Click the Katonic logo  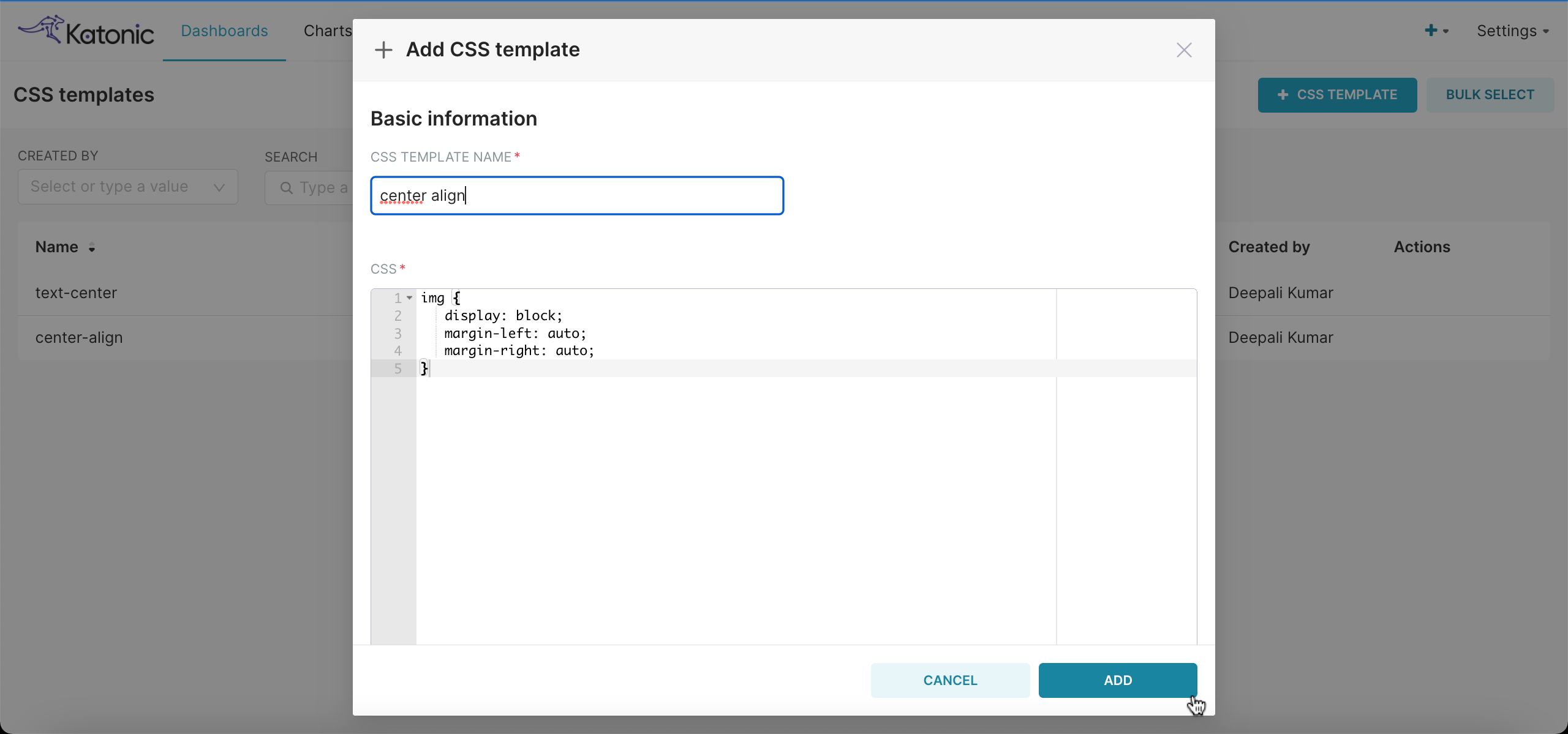click(86, 31)
